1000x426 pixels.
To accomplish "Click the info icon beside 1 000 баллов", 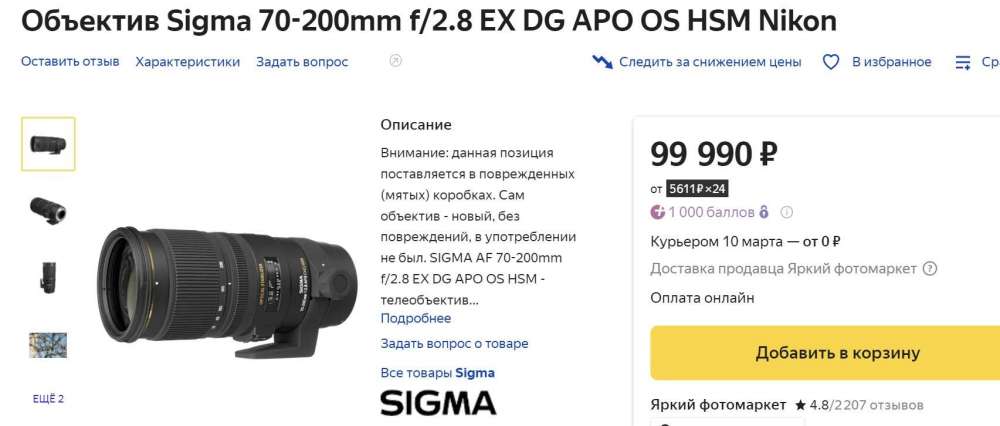I will [x=786, y=212].
